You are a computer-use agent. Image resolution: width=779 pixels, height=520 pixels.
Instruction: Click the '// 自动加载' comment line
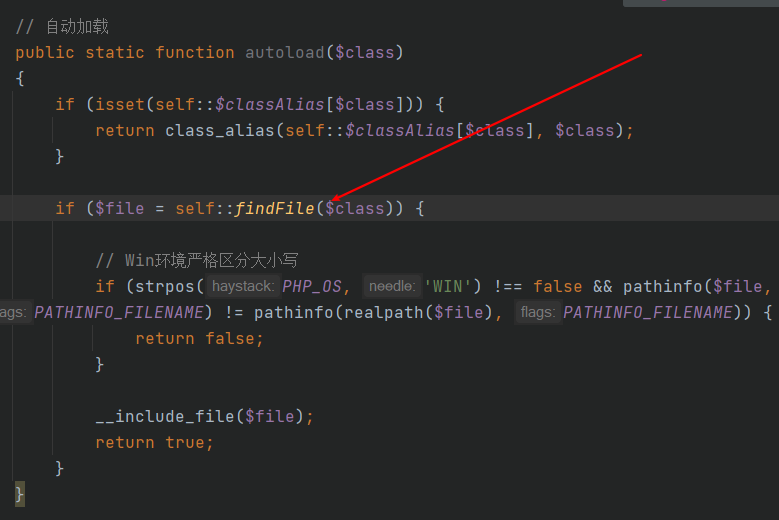point(62,26)
